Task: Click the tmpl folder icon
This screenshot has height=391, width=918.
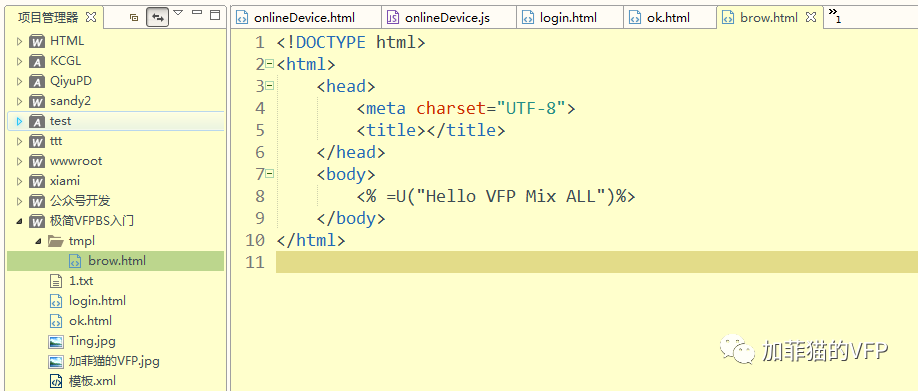Action: 56,241
